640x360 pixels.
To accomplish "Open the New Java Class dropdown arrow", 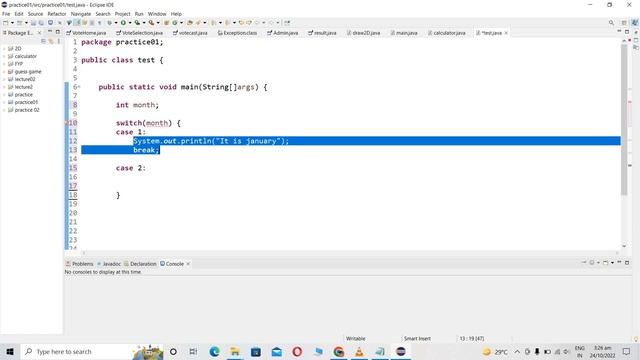I will (181, 22).
